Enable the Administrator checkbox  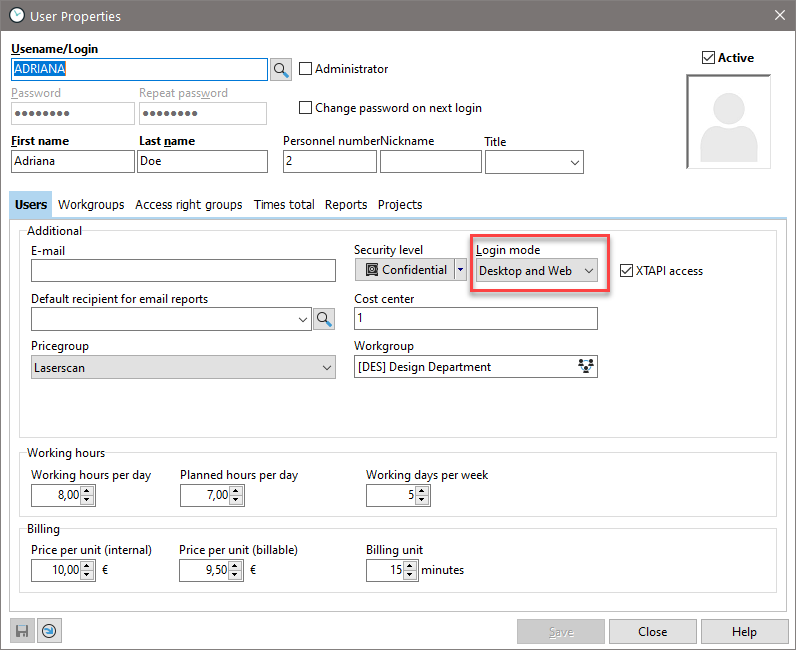click(306, 69)
